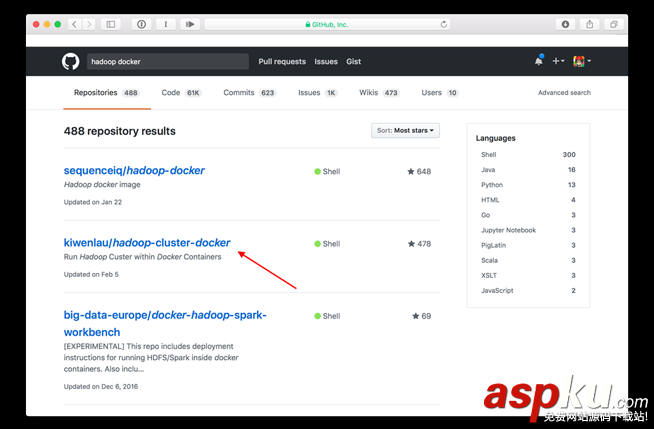Open the Safari downloads icon
Screen dimensions: 654x429
pos(565,24)
